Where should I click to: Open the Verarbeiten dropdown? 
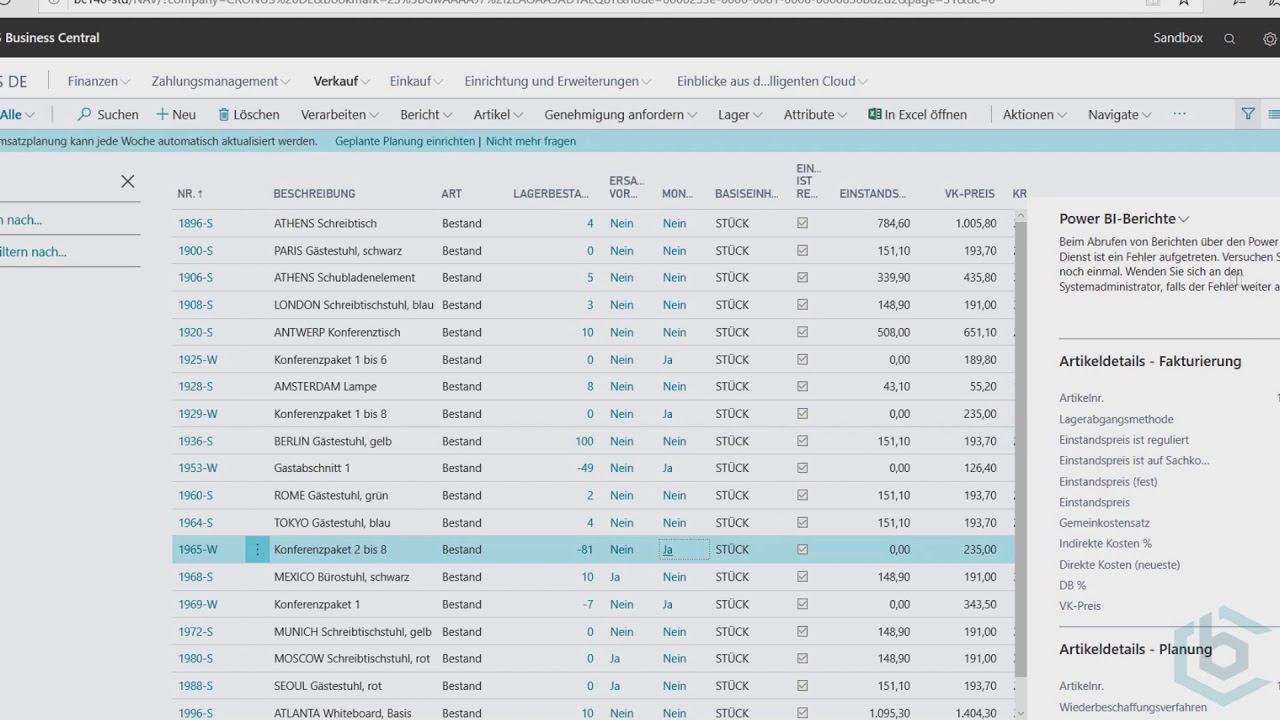340,114
